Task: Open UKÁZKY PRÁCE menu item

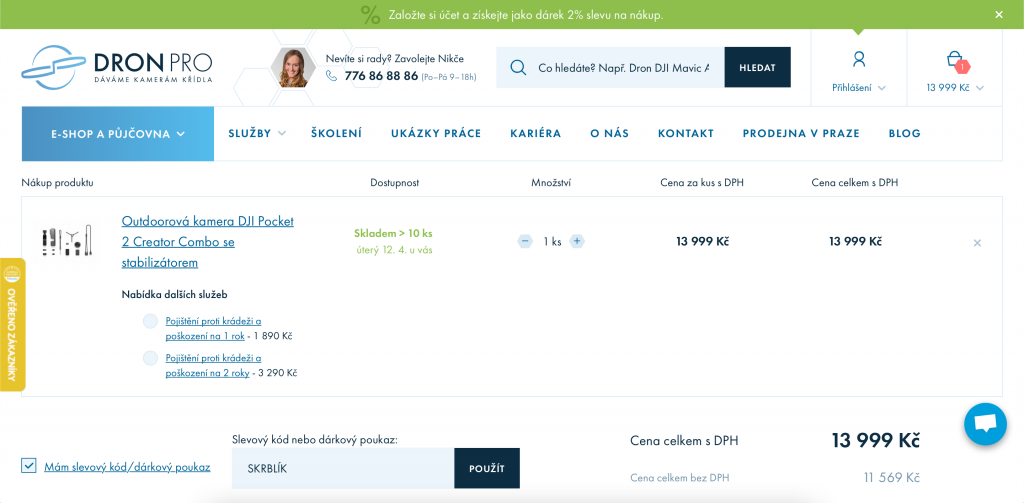Action: (x=436, y=133)
